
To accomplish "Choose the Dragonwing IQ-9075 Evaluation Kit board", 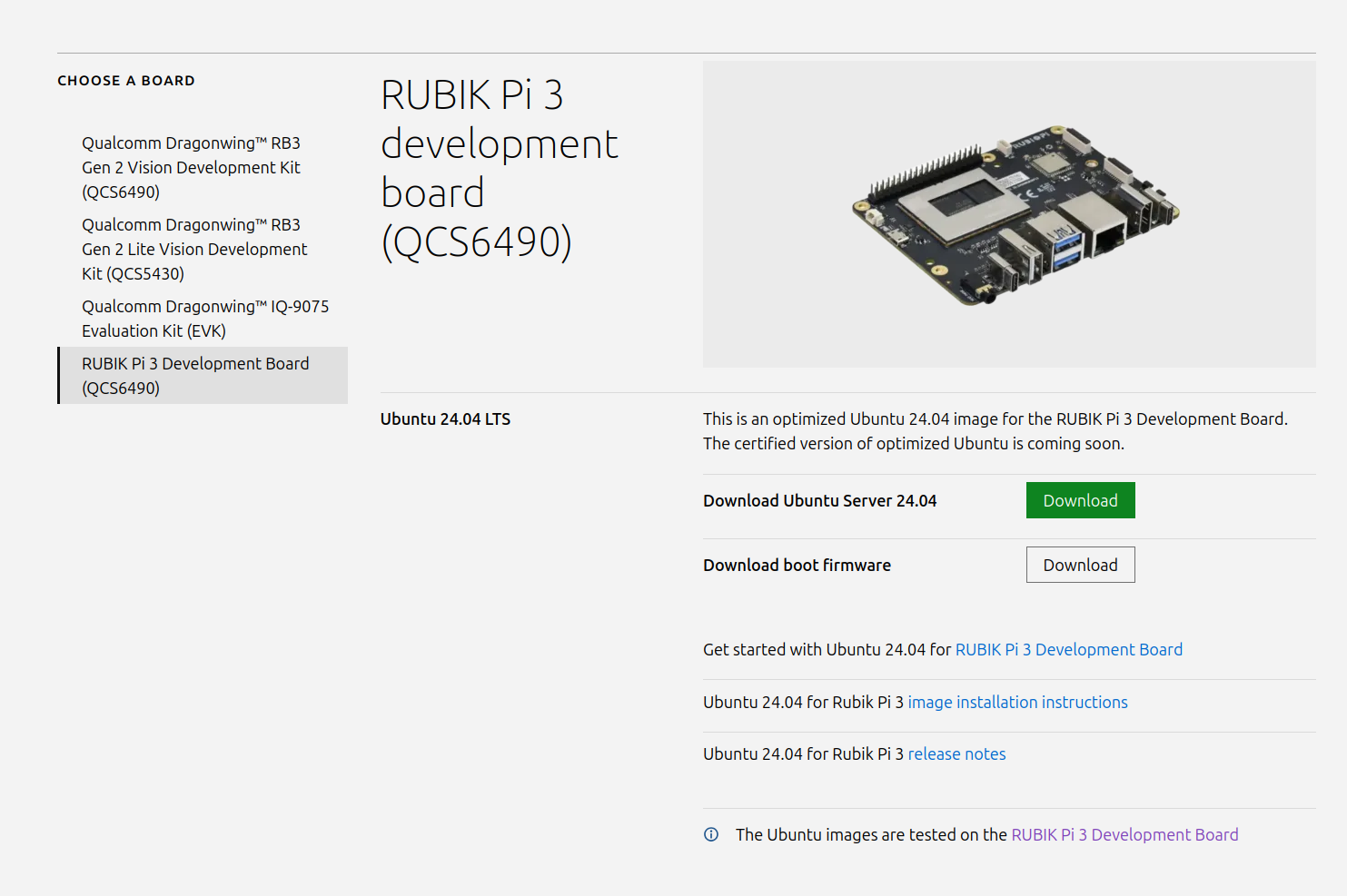I will [x=205, y=319].
